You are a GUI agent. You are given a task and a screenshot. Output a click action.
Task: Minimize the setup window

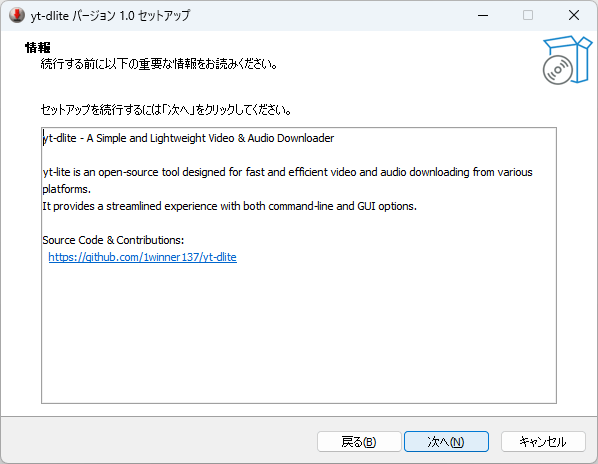483,16
